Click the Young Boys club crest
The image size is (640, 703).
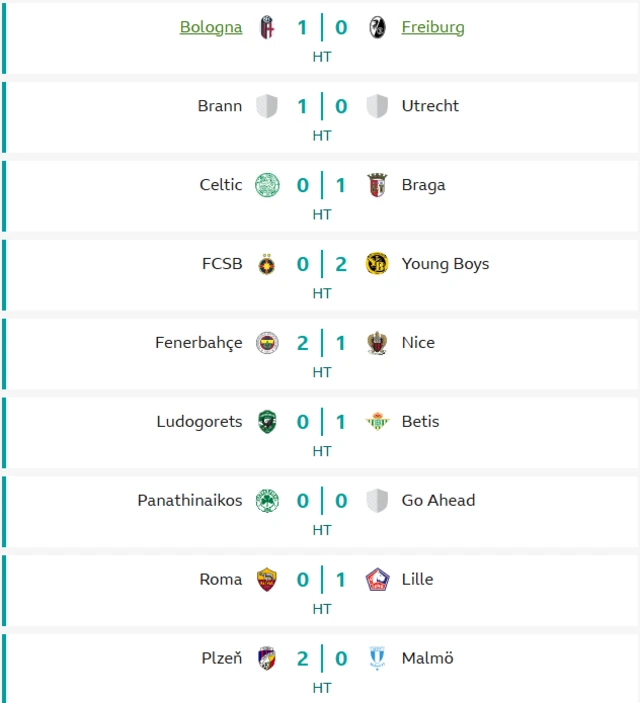click(x=377, y=264)
